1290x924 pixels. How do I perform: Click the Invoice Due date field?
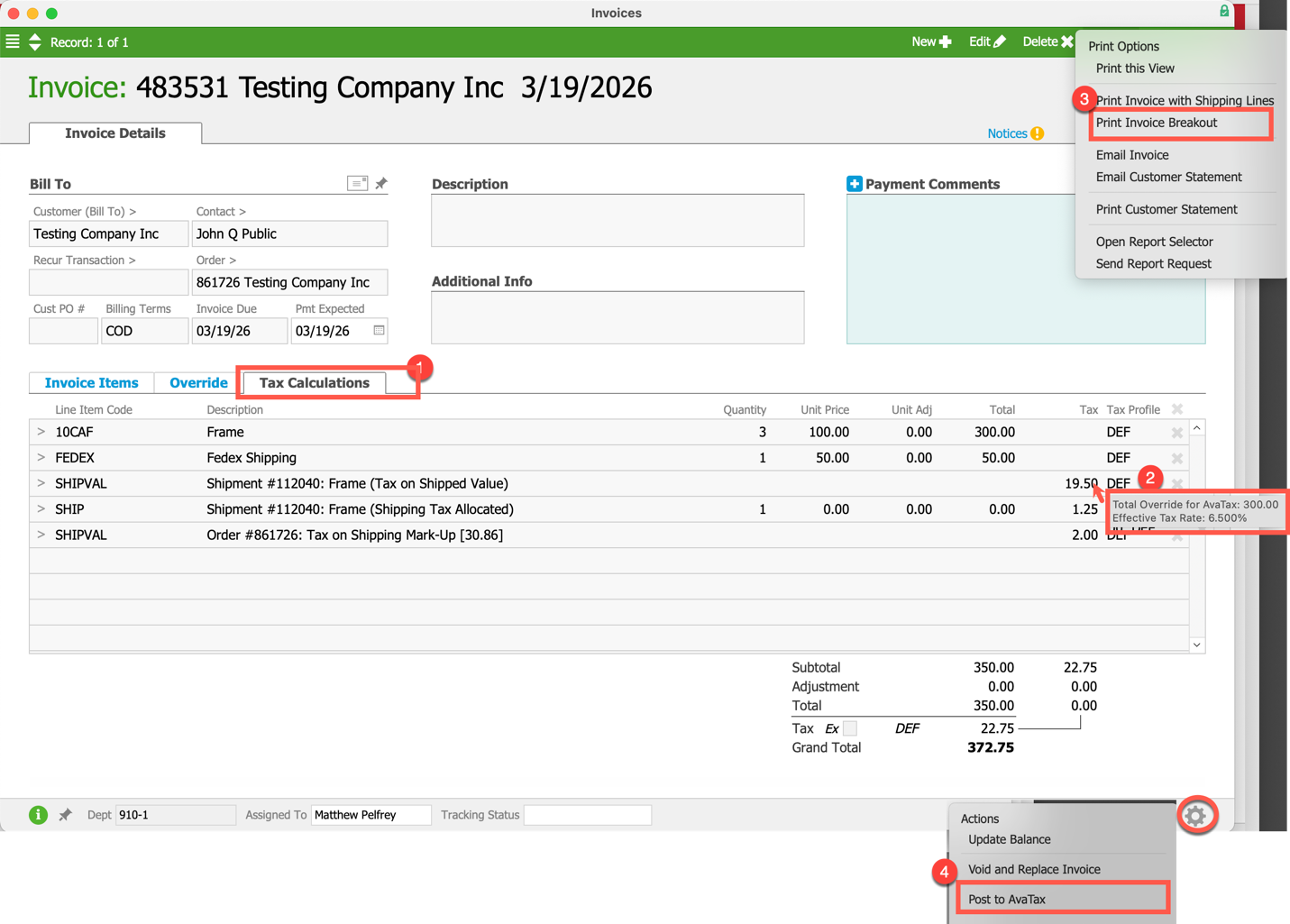pyautogui.click(x=239, y=331)
